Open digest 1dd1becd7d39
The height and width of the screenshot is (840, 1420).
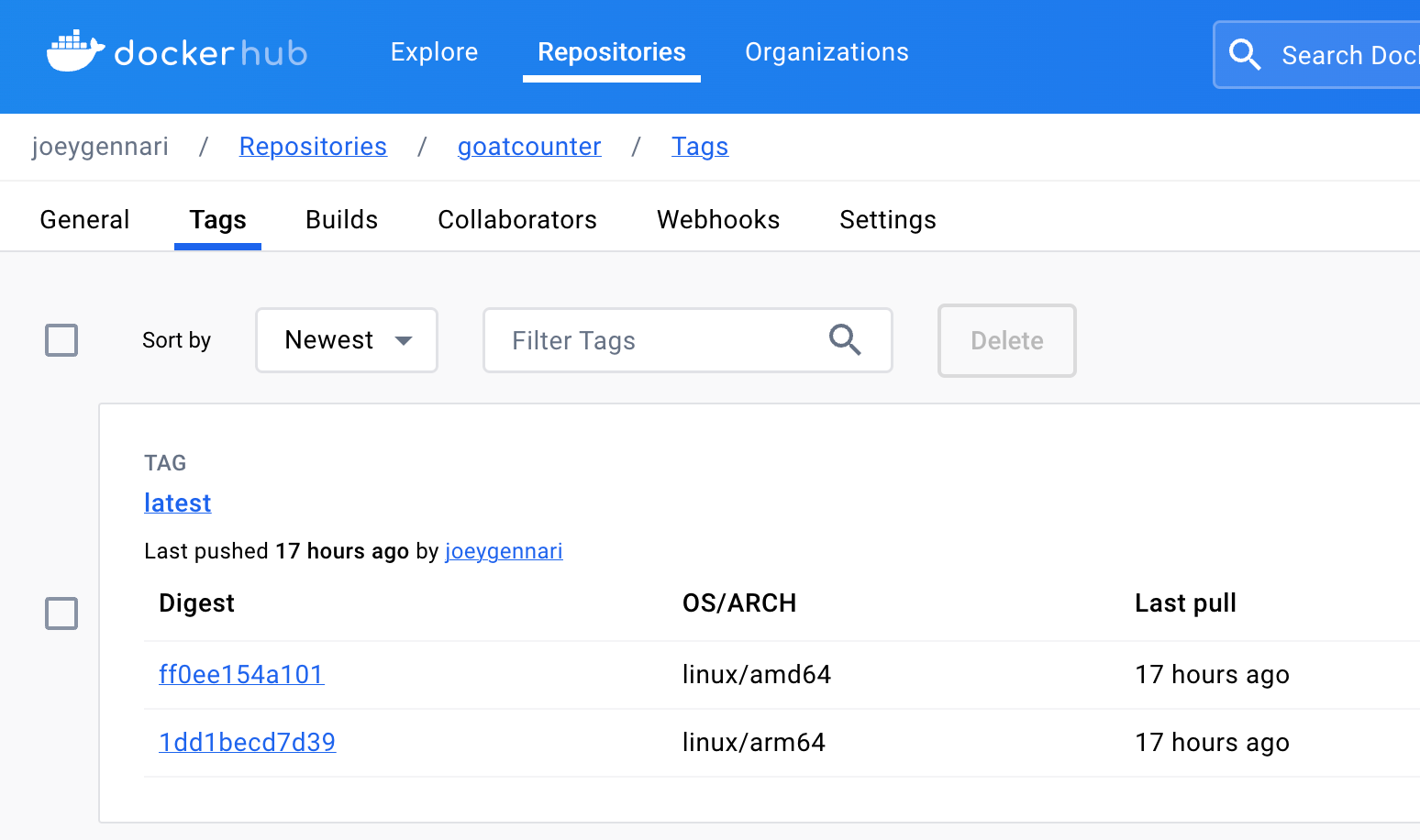click(247, 743)
